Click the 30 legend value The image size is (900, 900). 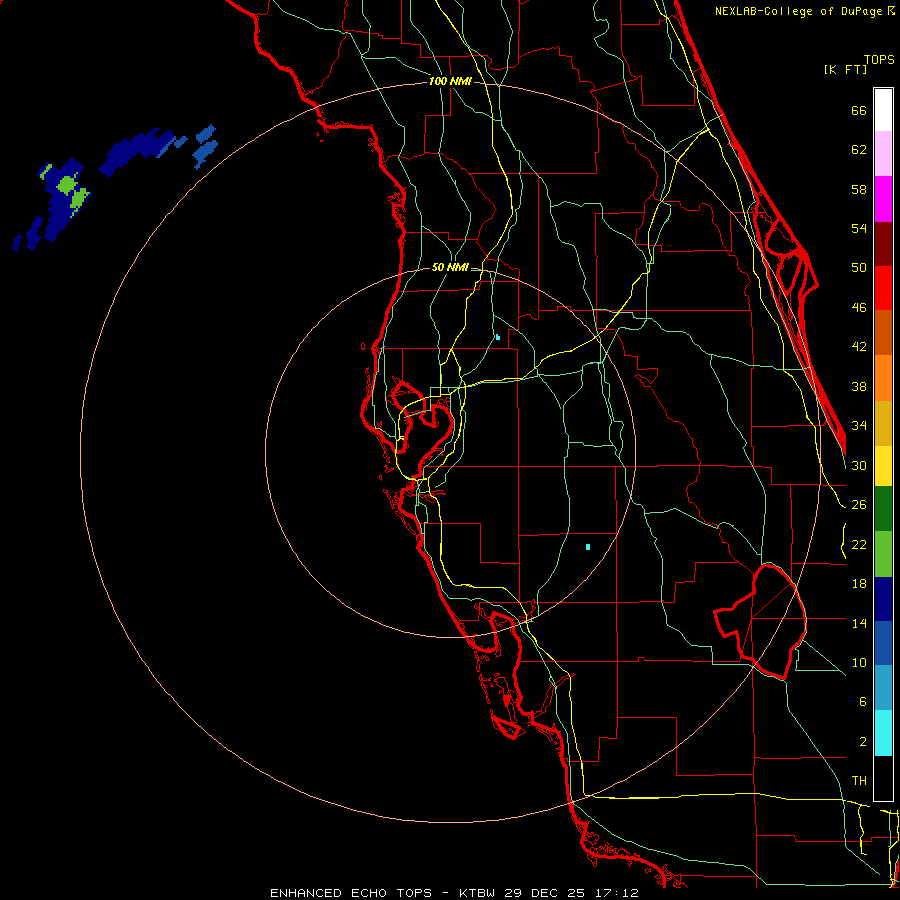tap(859, 465)
